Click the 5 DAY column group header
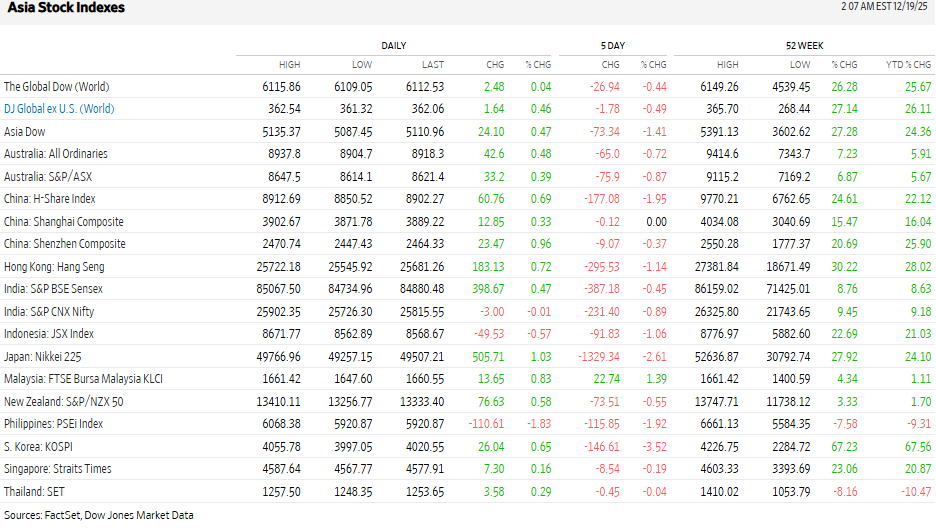The height and width of the screenshot is (531, 936). point(612,46)
